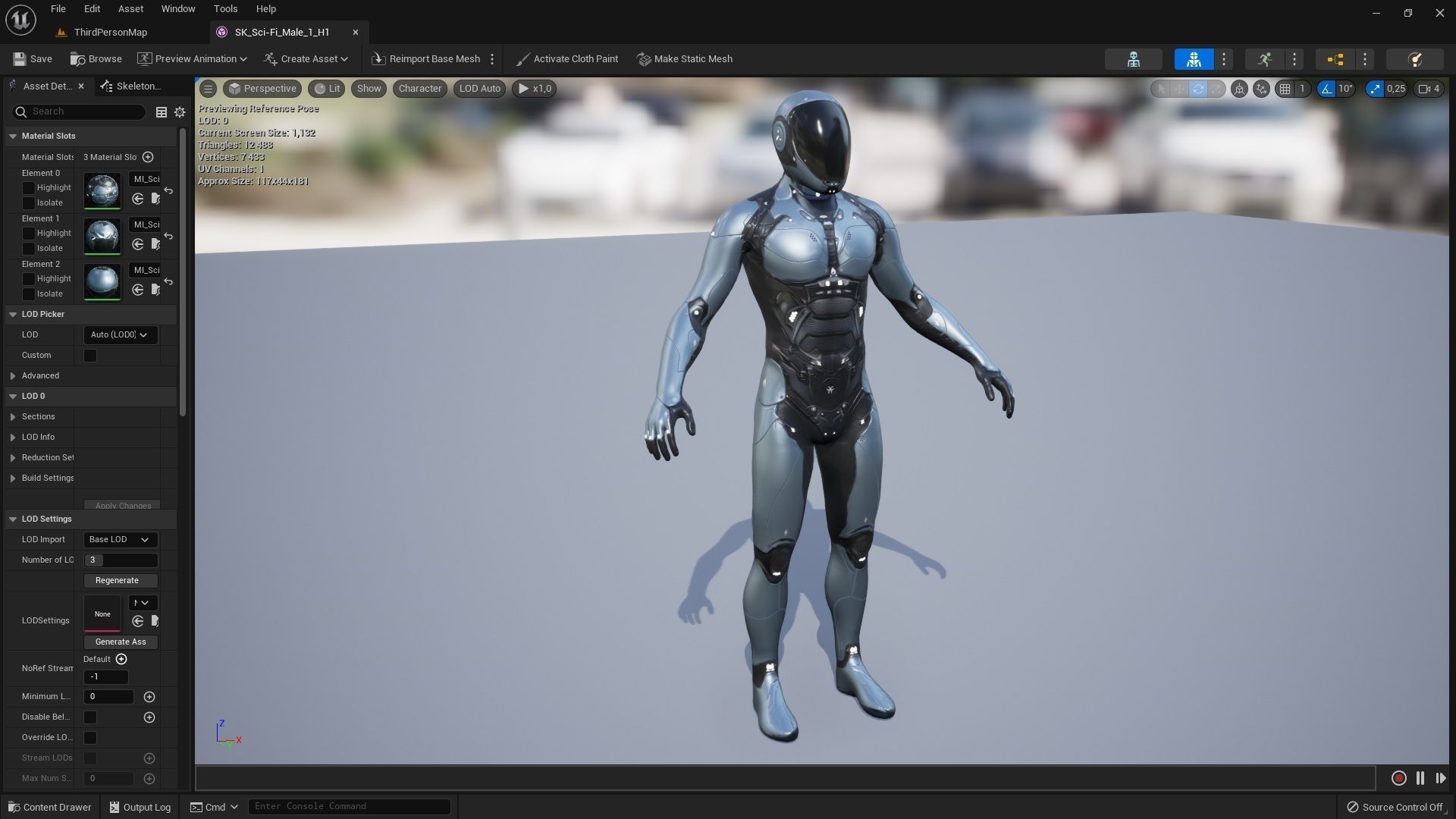
Task: Toggle the Disable Below checkbox
Action: [90, 717]
